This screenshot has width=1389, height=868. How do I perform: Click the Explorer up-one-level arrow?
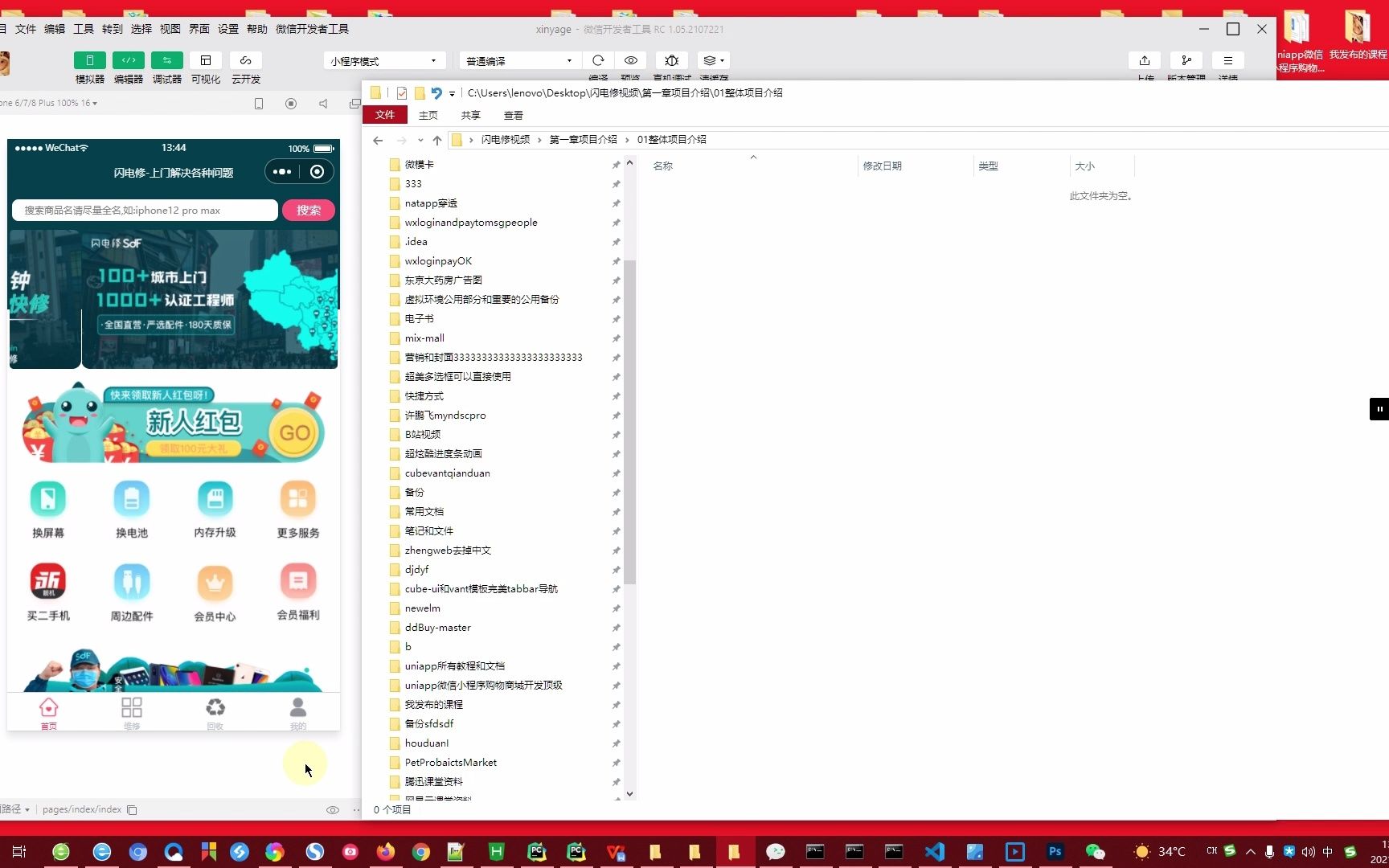(437, 140)
